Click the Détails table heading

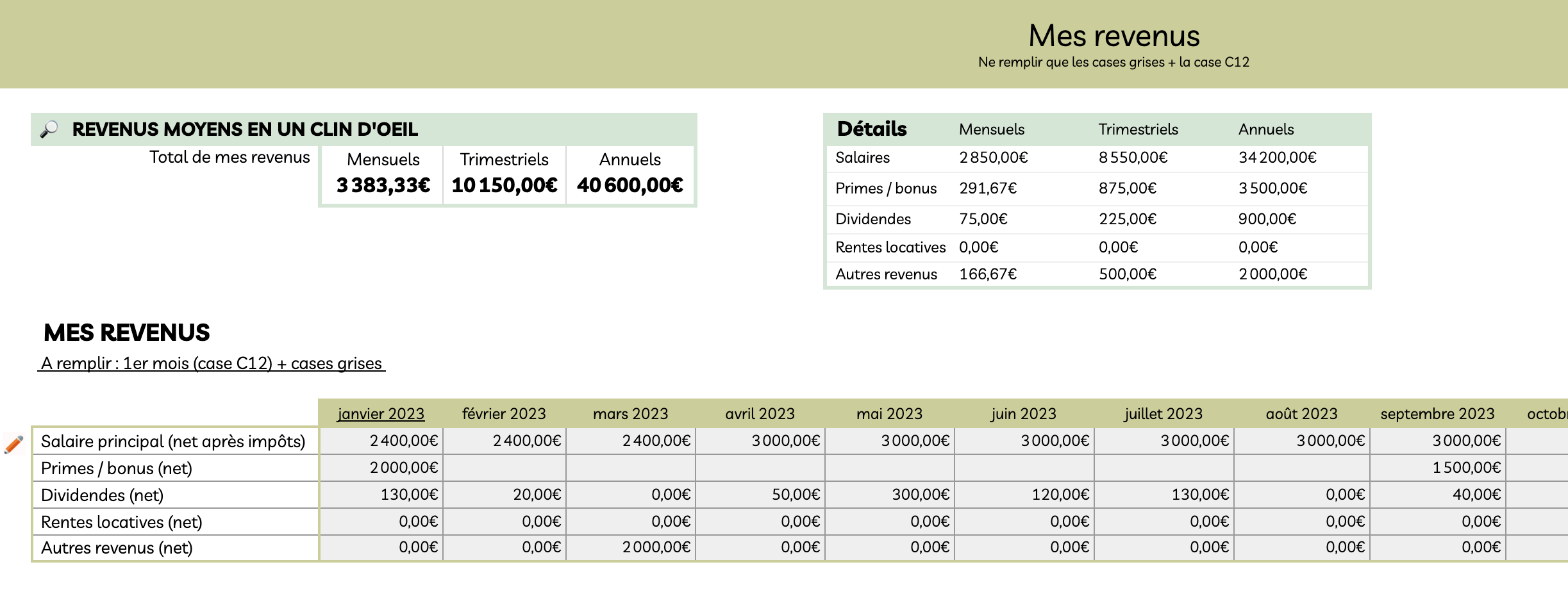click(x=872, y=129)
